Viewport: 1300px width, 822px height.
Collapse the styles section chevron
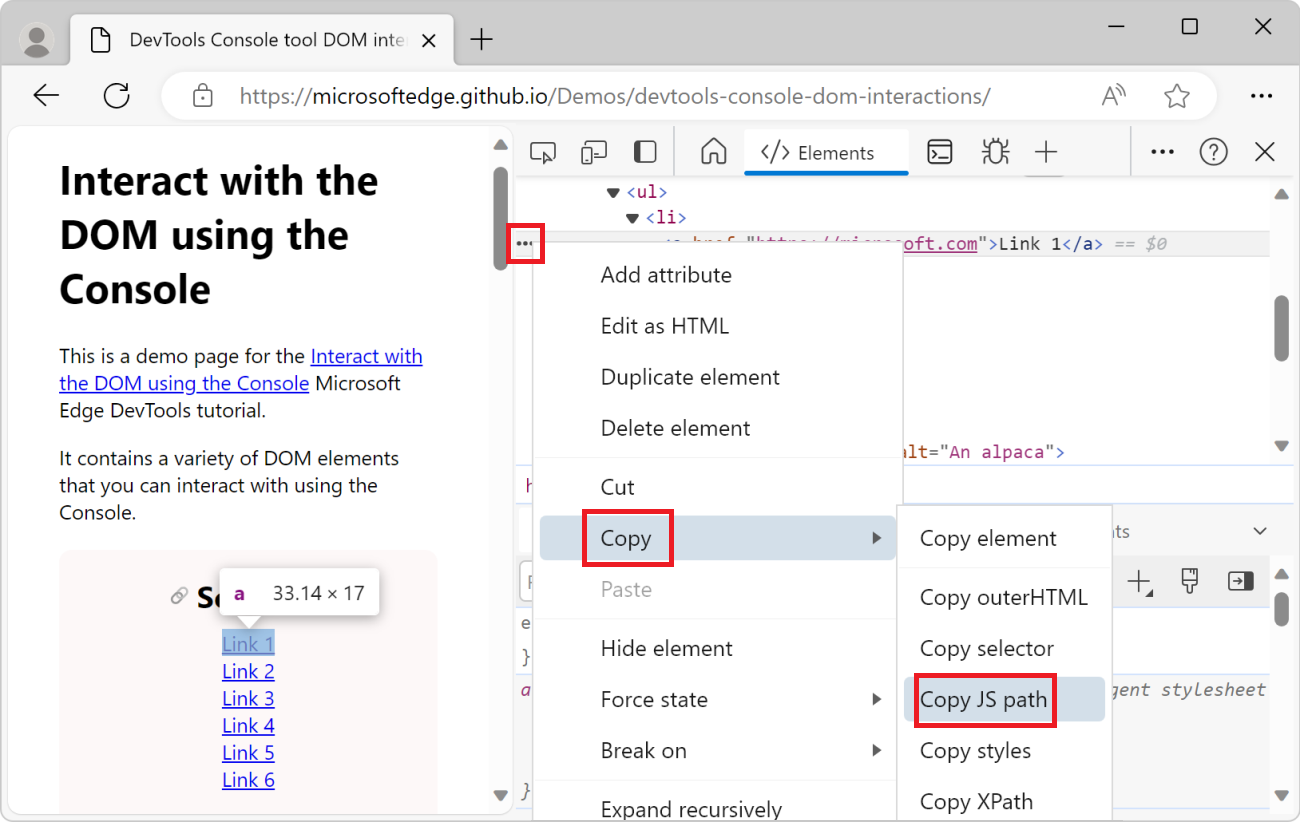(1258, 530)
